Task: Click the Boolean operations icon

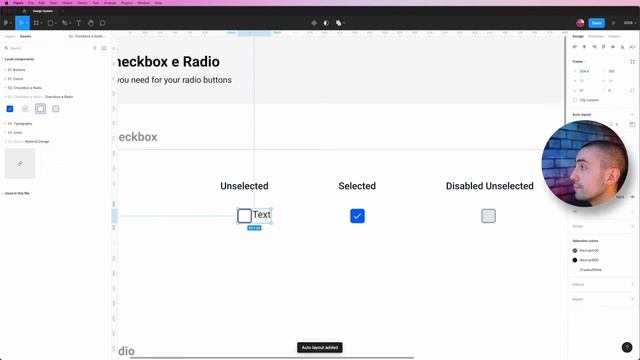Action: point(339,23)
